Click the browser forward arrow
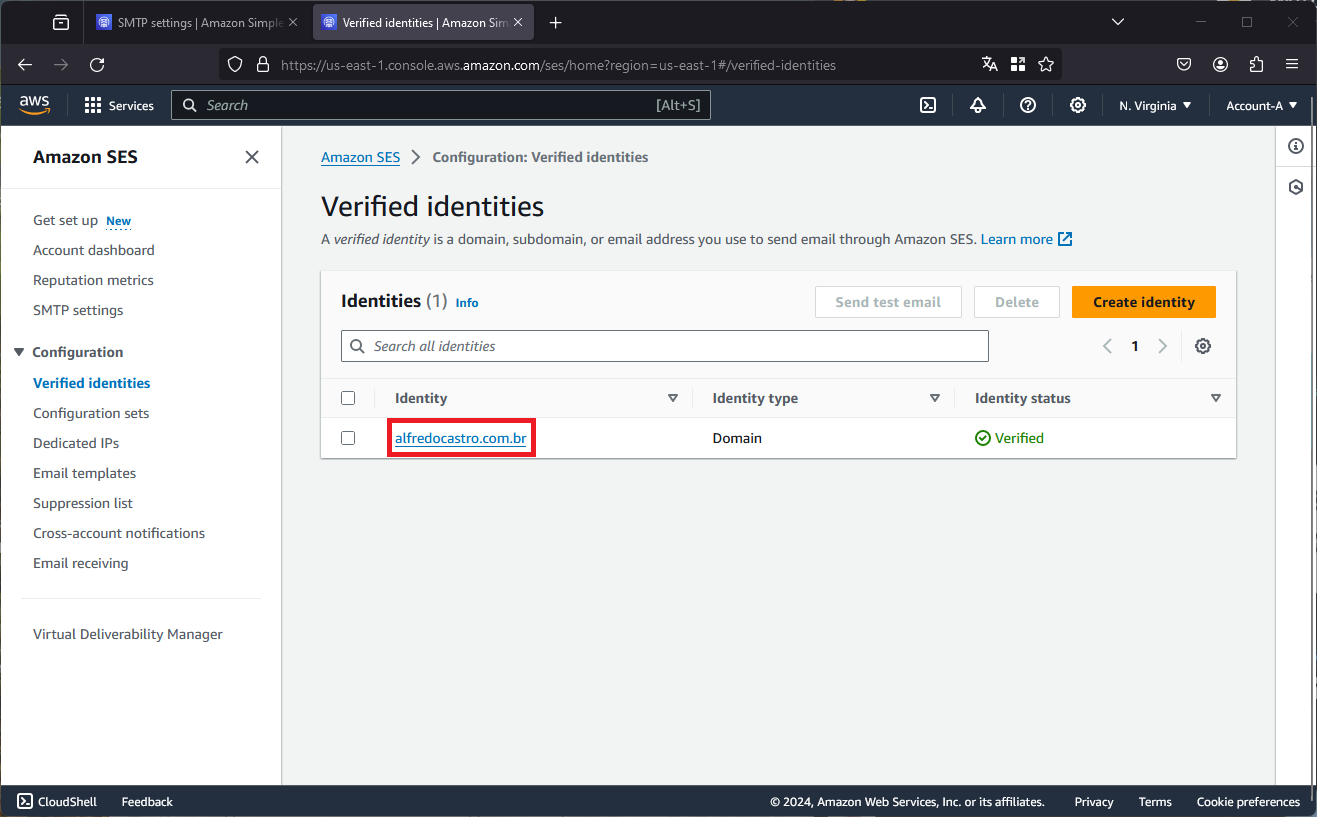Viewport: 1317px width, 817px height. pyautogui.click(x=61, y=64)
